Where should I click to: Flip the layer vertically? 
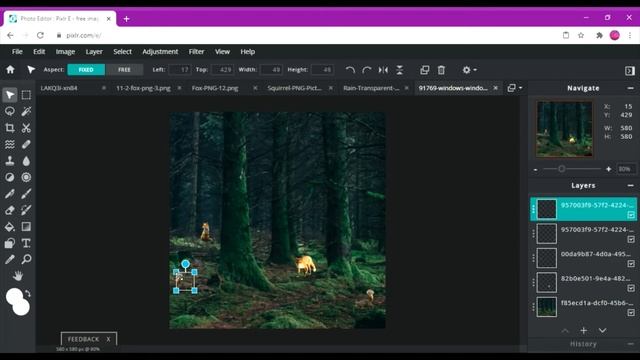tap(400, 70)
